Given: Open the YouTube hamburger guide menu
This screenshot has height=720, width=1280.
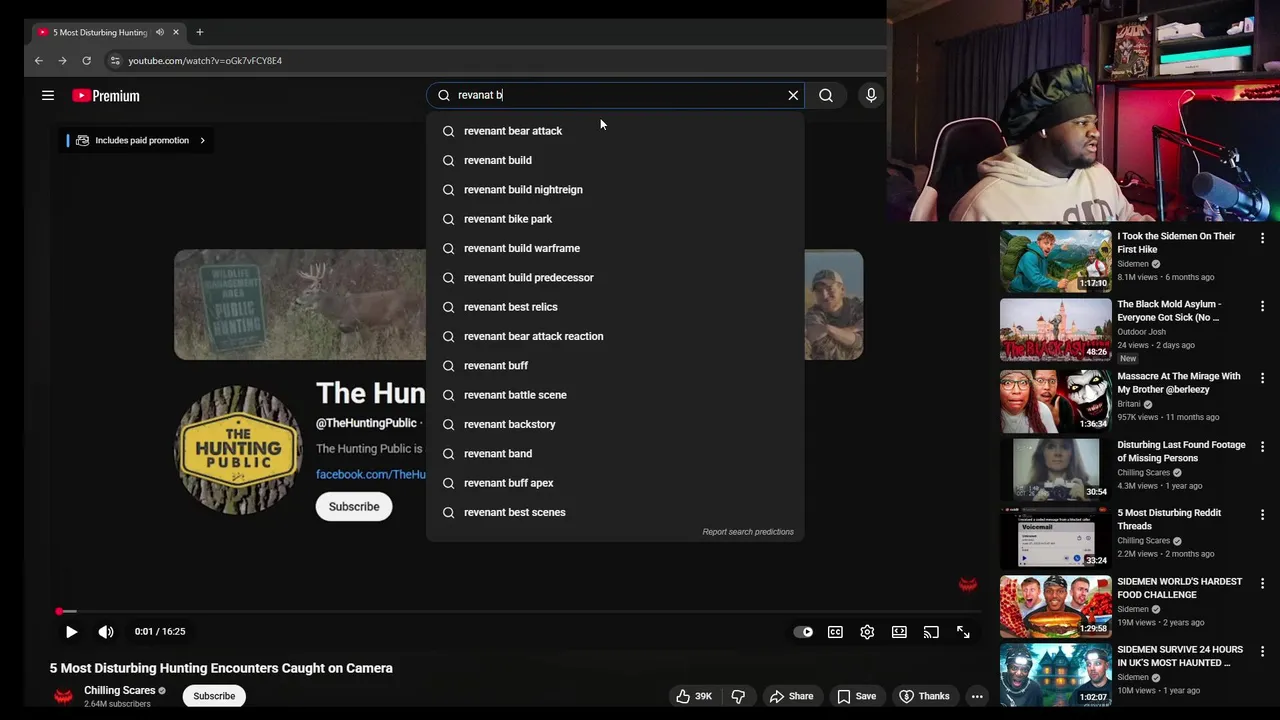Looking at the screenshot, I should point(47,96).
